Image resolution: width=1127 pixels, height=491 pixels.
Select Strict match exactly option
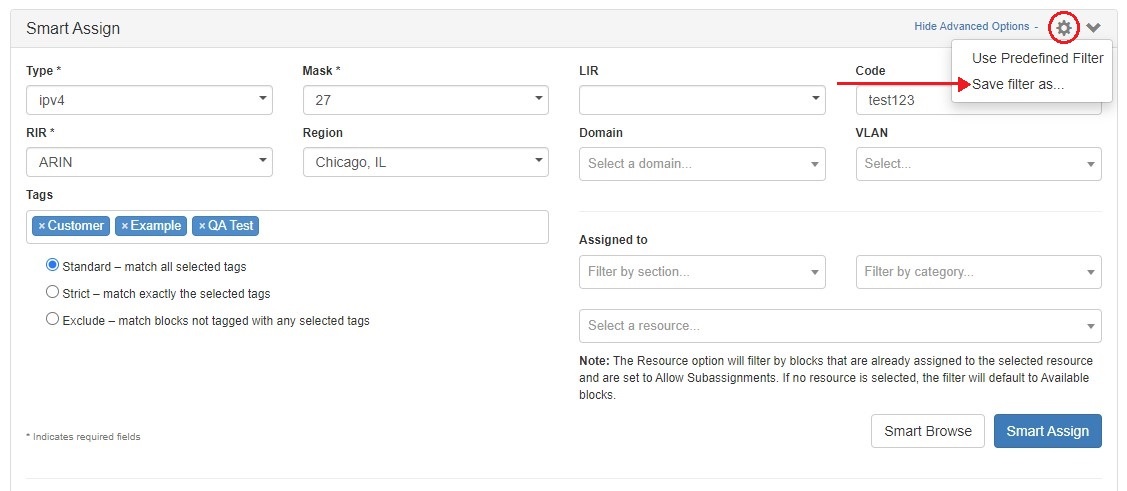point(53,293)
